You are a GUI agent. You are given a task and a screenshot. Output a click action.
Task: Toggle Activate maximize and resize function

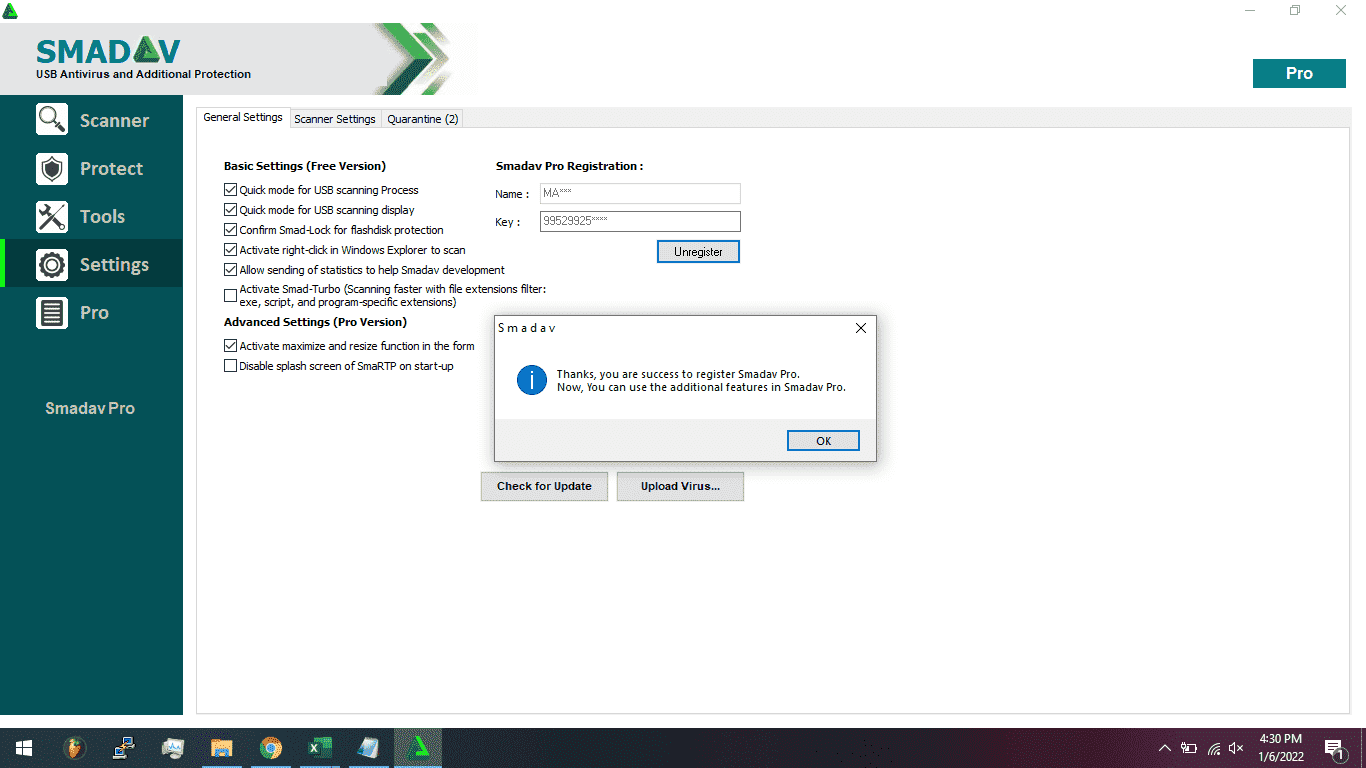tap(231, 346)
